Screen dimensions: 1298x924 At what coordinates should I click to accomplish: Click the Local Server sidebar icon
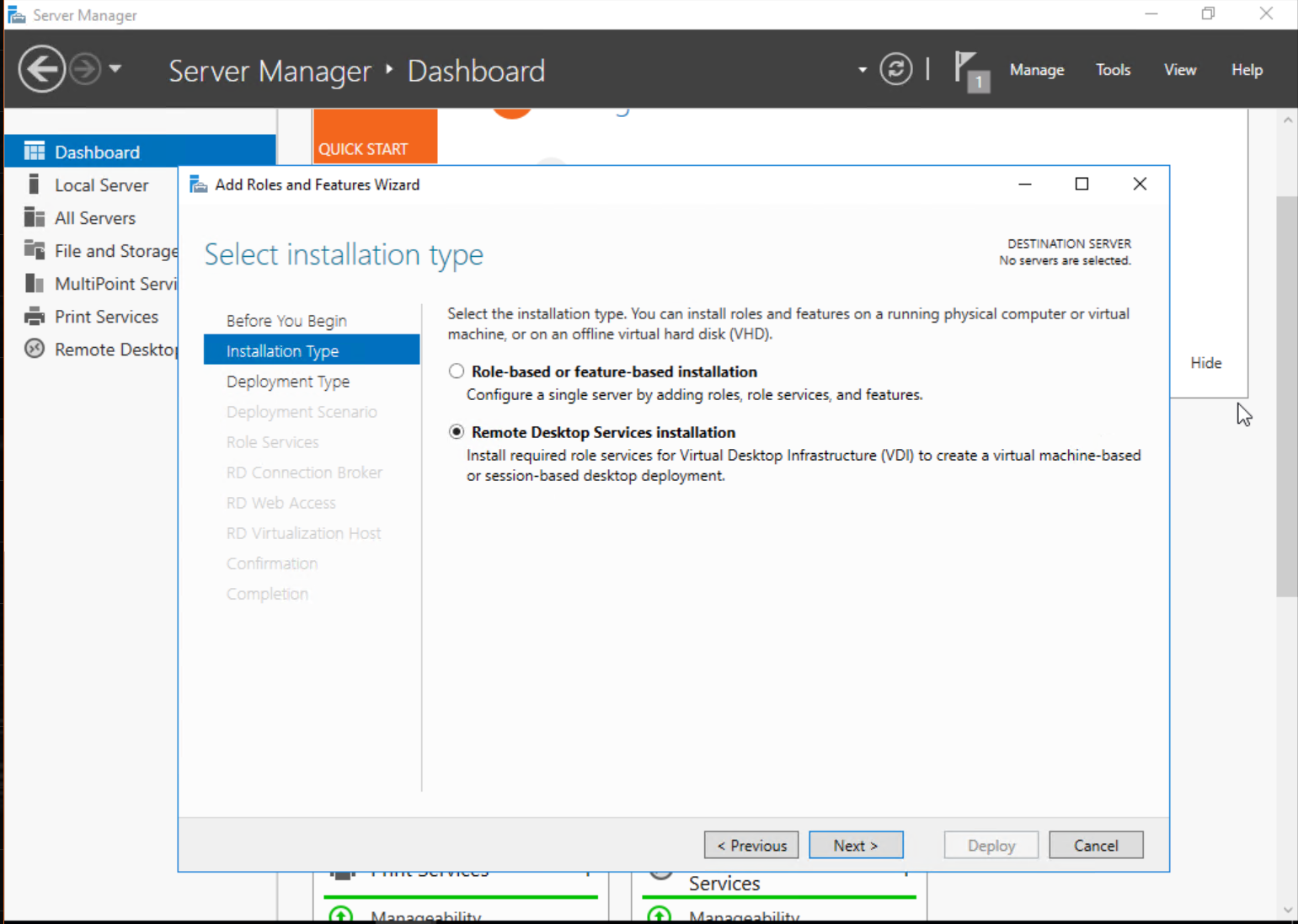point(35,184)
